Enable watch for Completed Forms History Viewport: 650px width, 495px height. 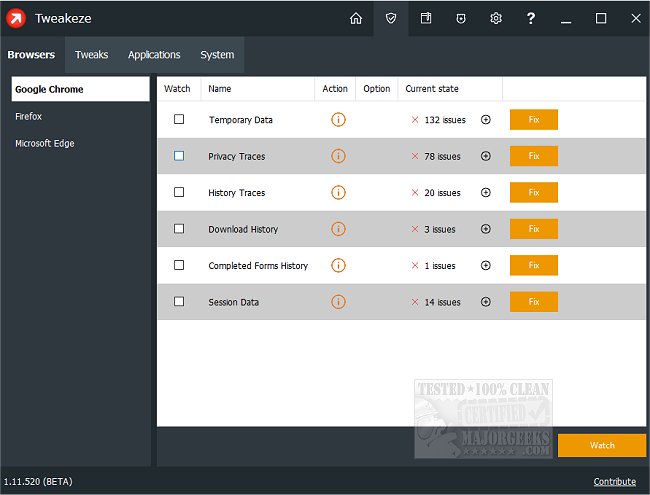point(179,265)
